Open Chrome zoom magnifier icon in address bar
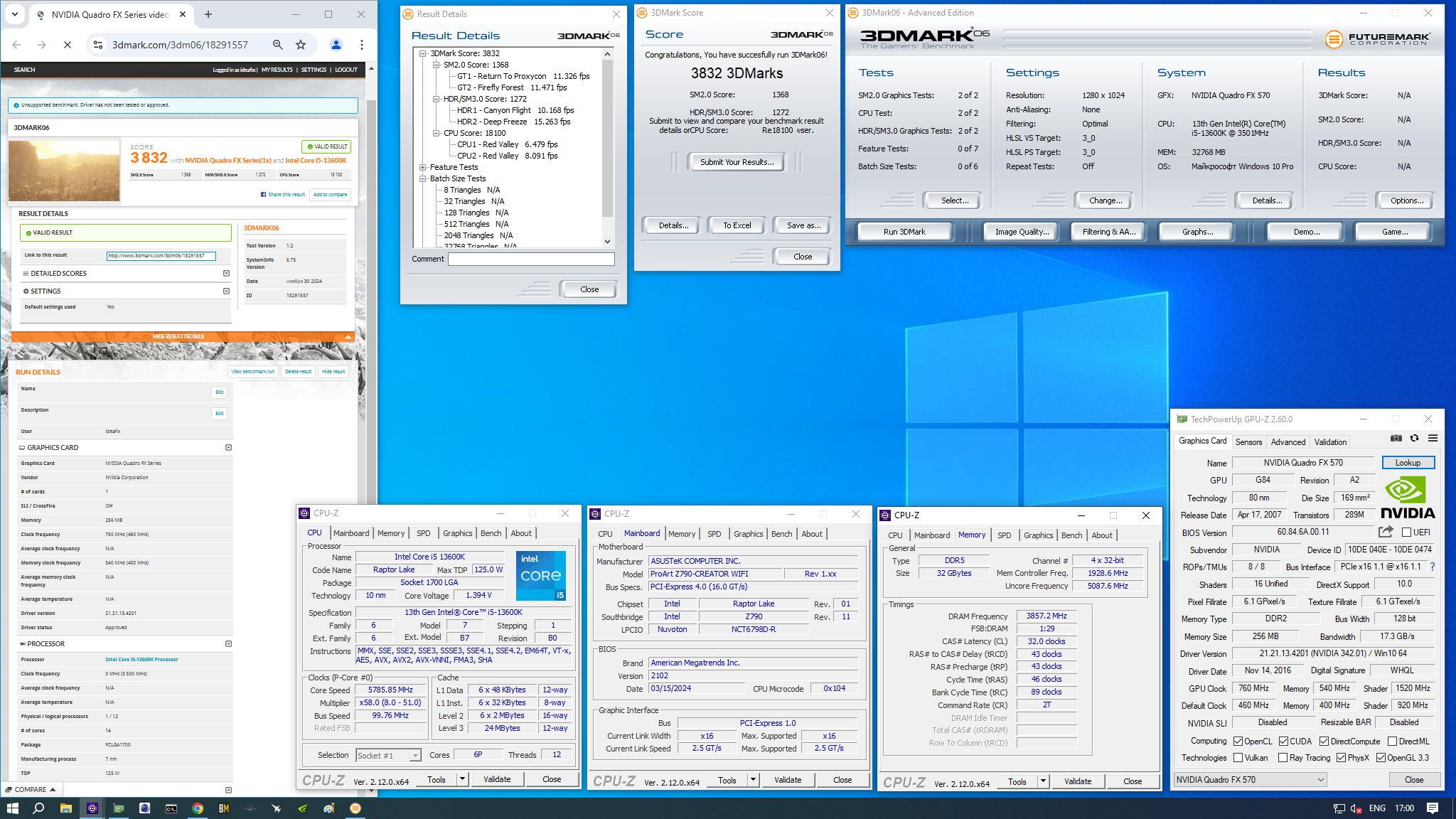 point(278,45)
